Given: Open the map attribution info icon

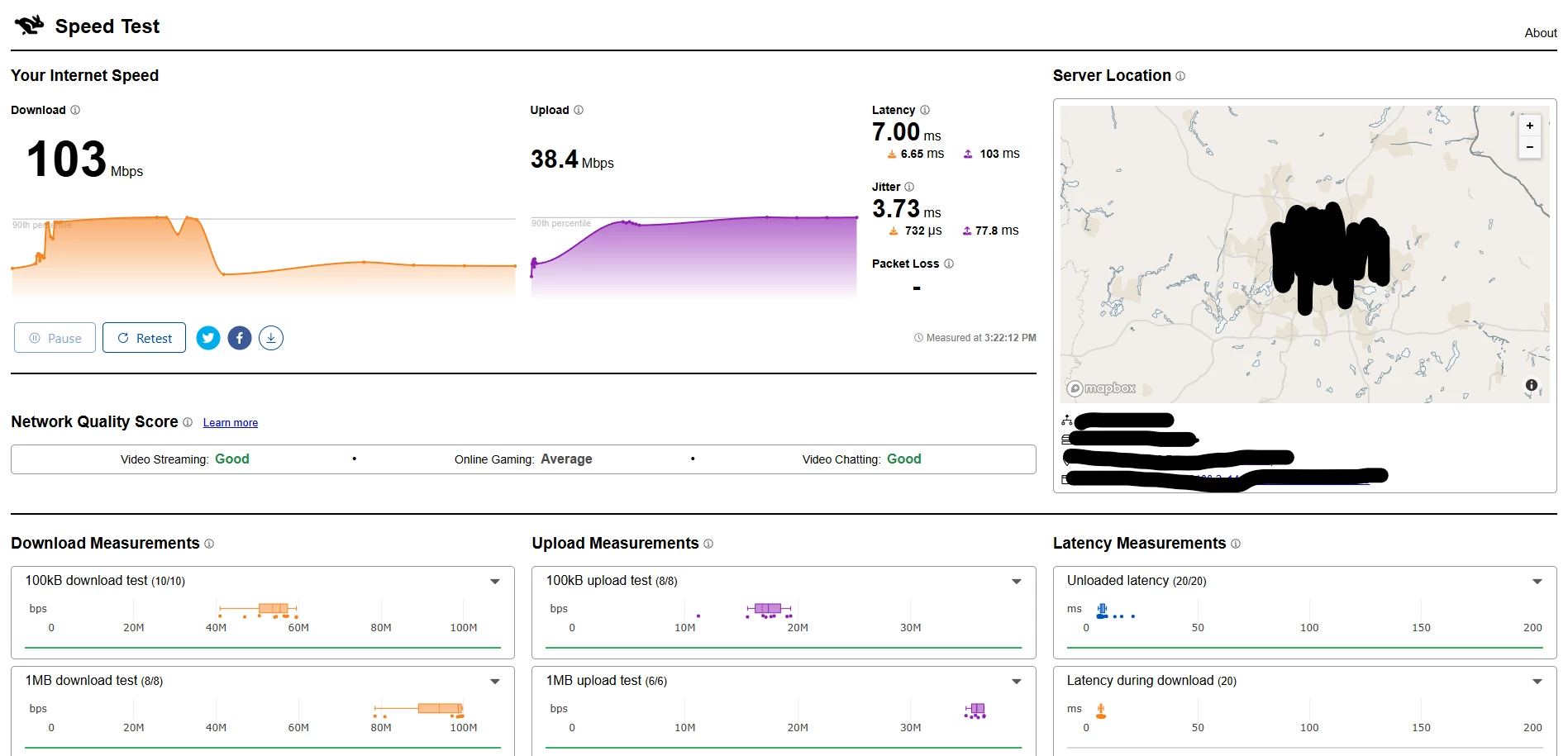Looking at the screenshot, I should [x=1531, y=385].
